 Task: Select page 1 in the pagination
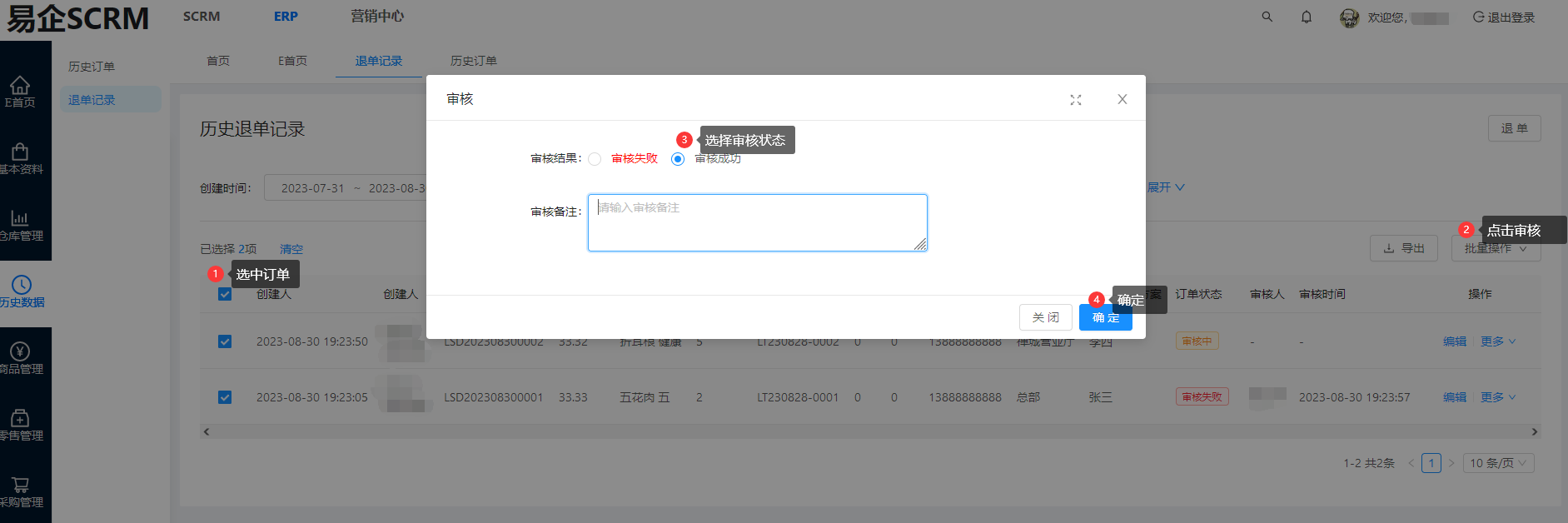click(1431, 463)
